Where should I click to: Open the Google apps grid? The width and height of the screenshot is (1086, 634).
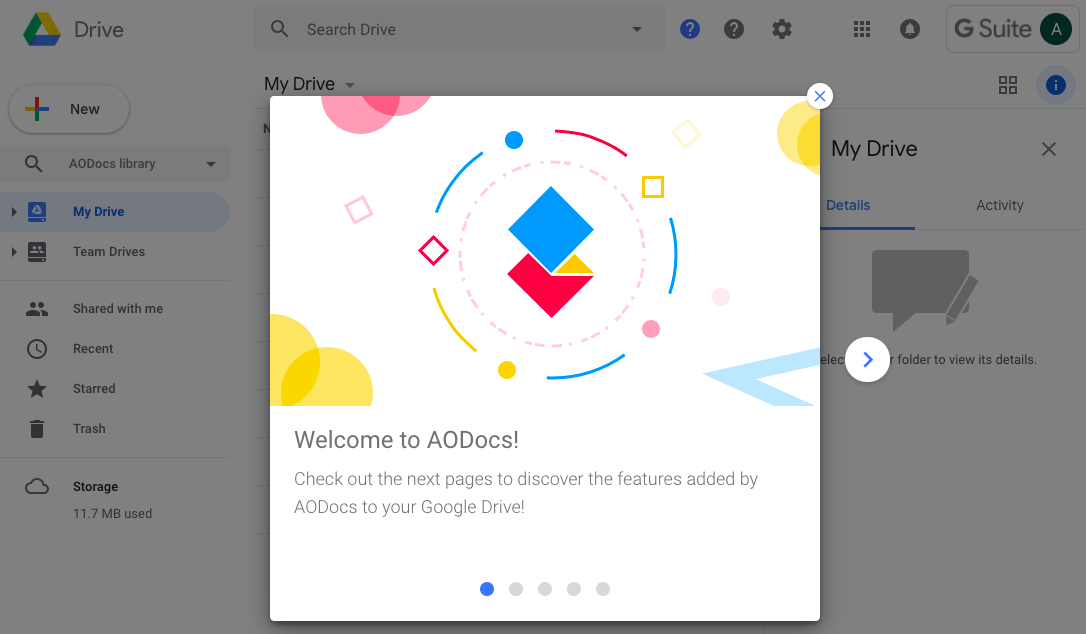click(862, 29)
